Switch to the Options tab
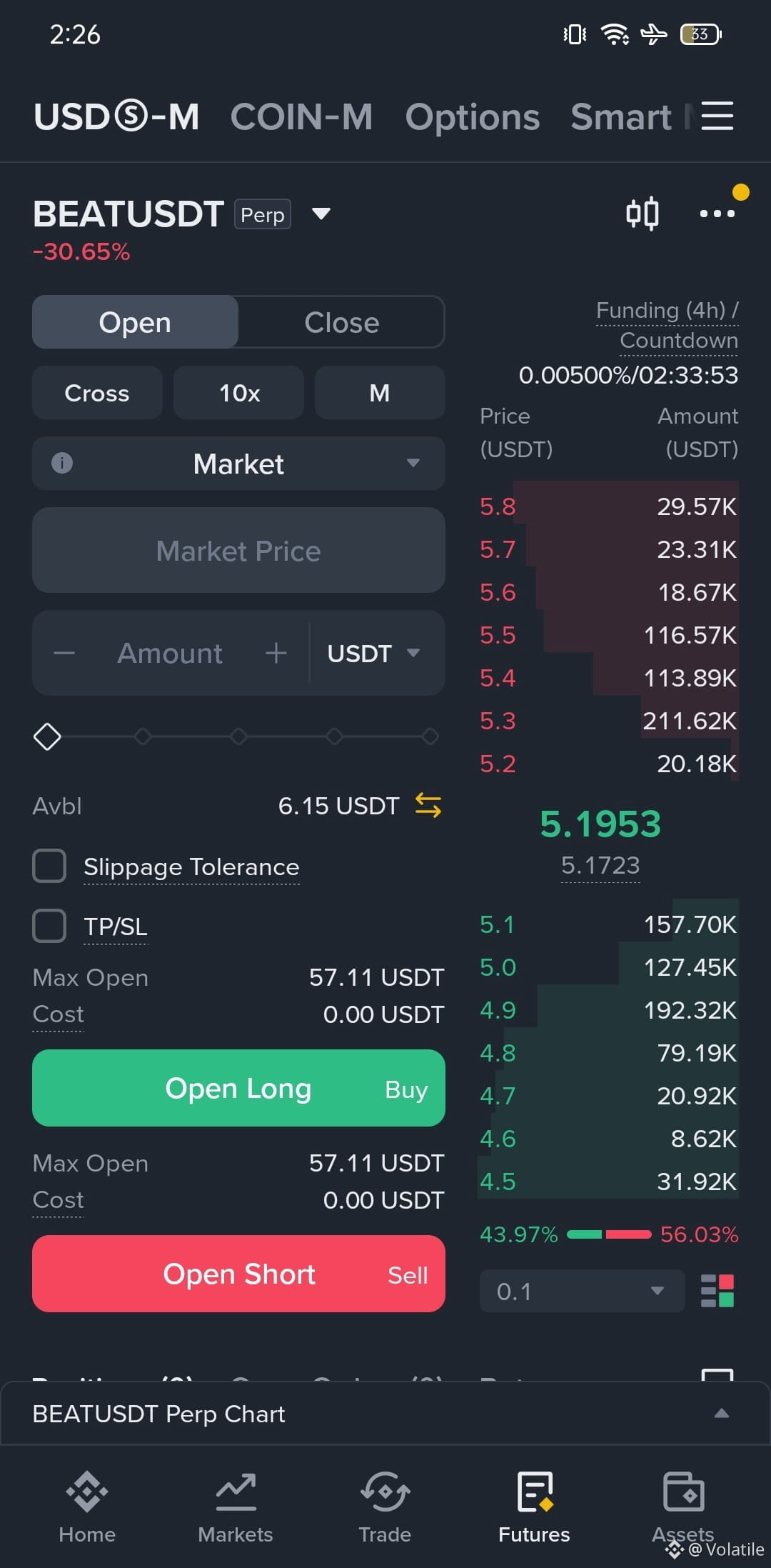The width and height of the screenshot is (771, 1568). click(473, 116)
